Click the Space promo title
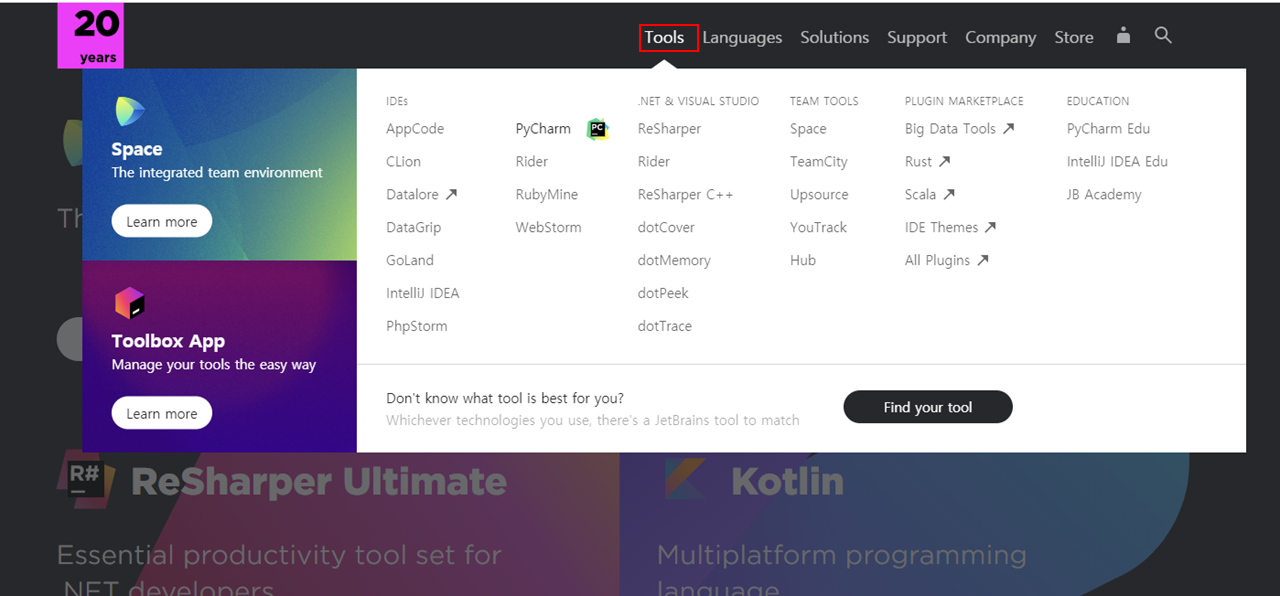This screenshot has height=596, width=1280. tap(137, 149)
